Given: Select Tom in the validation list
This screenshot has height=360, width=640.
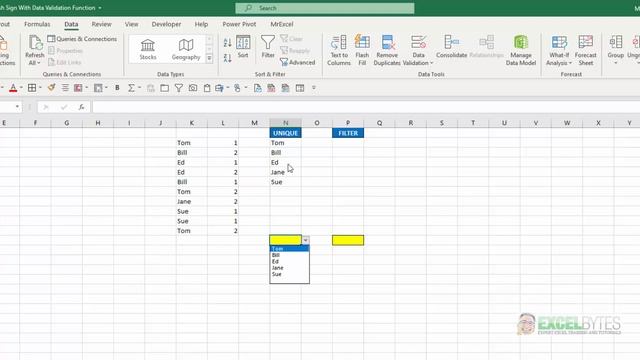Looking at the screenshot, I should pyautogui.click(x=289, y=249).
